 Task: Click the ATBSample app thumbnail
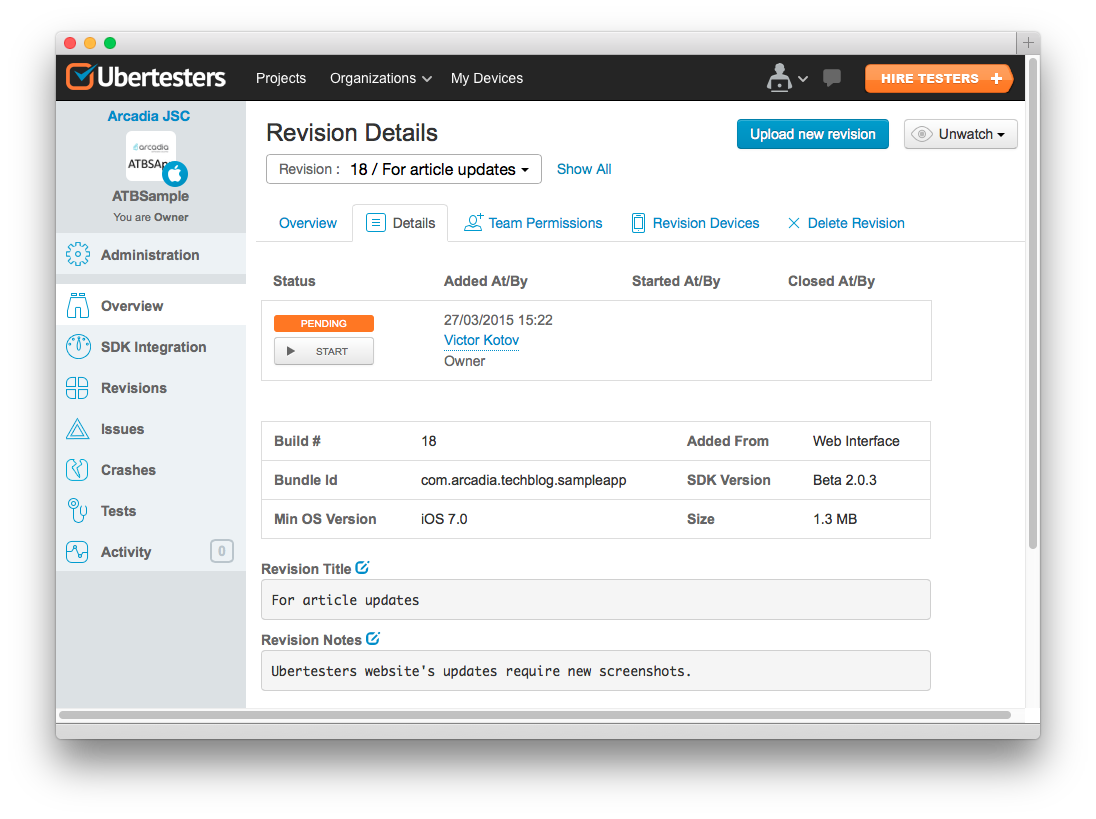(x=151, y=157)
